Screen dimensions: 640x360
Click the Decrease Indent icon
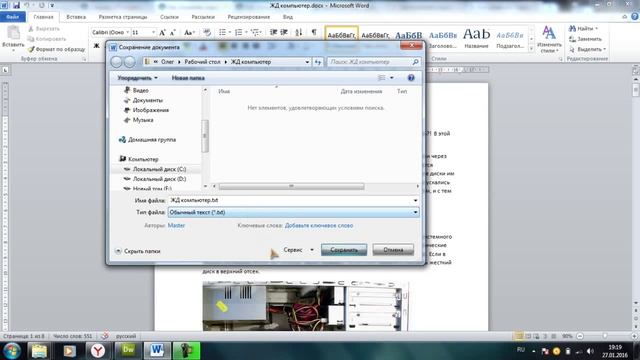pyautogui.click(x=273, y=32)
